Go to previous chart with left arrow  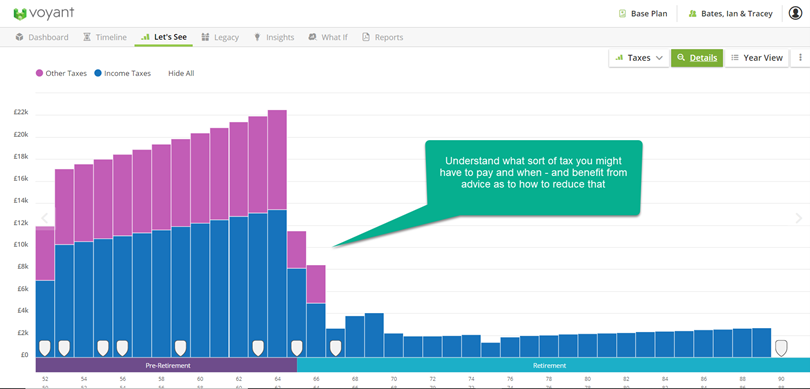click(44, 218)
